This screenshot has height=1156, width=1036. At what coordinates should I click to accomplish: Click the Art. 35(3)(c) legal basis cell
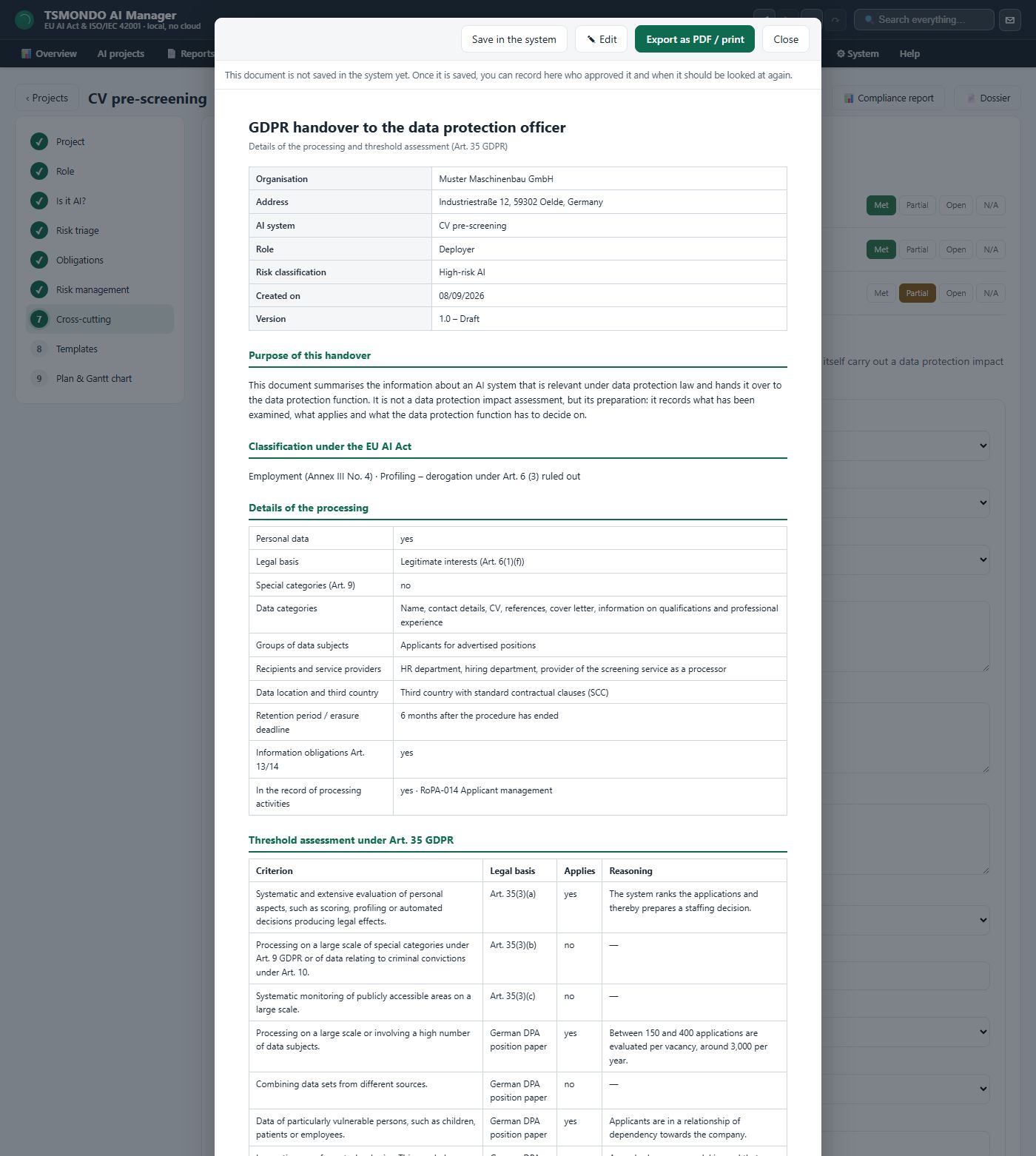519,1003
